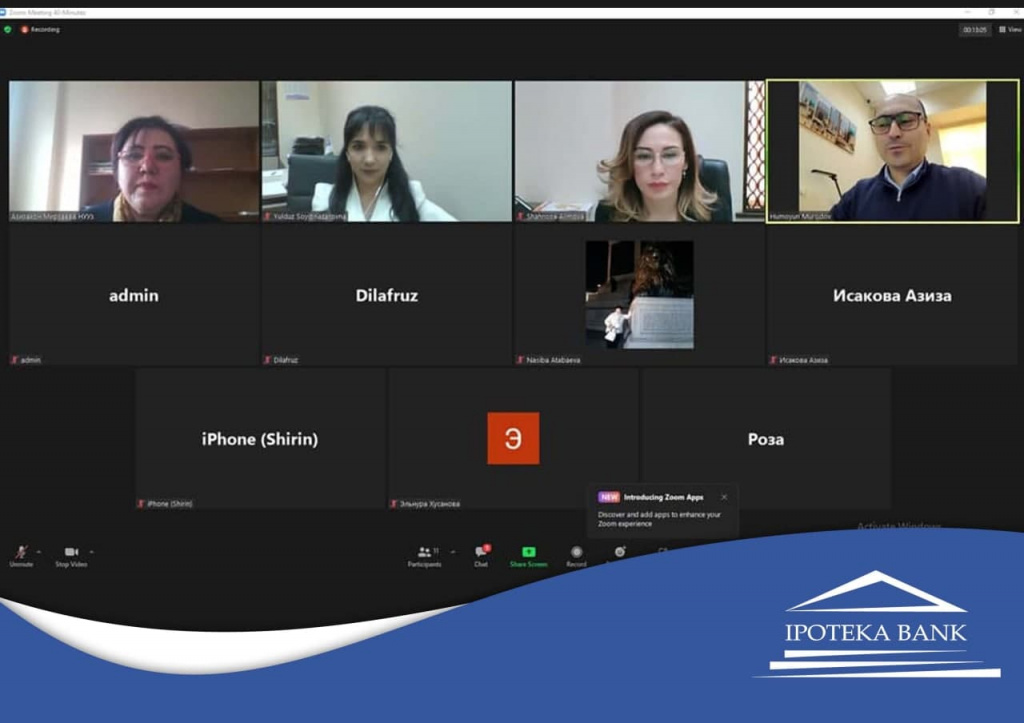Open the Participants panel

[x=425, y=553]
